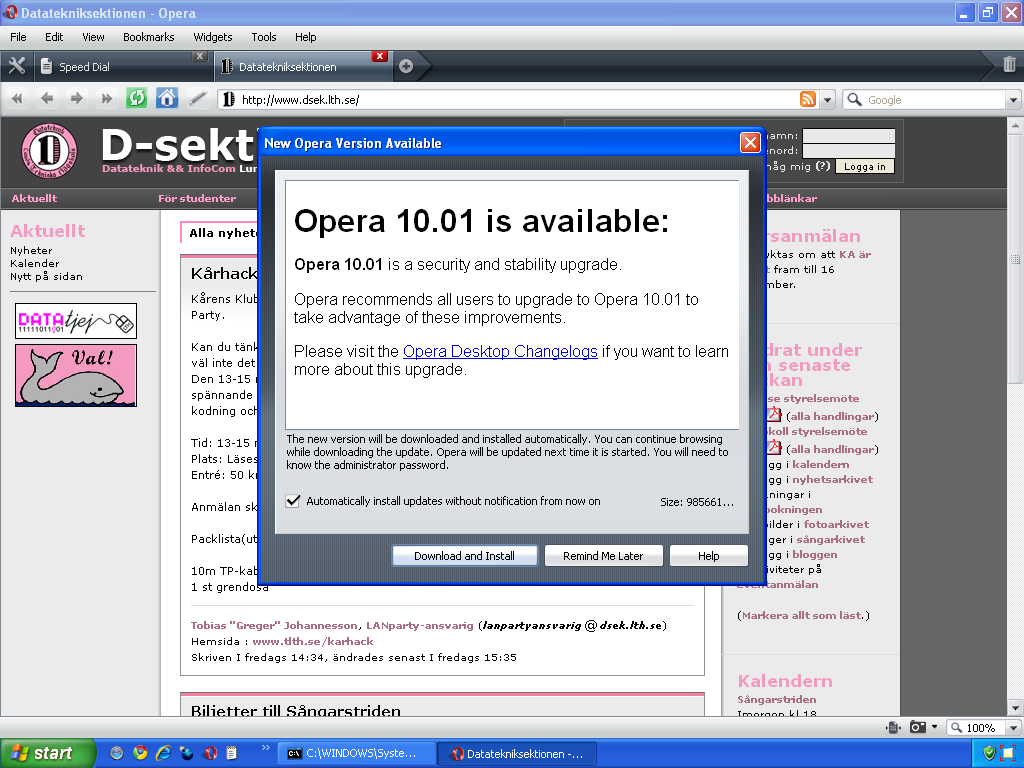Viewport: 1024px width, 768px height.
Task: Click the Wand password manager icon
Action: [197, 99]
